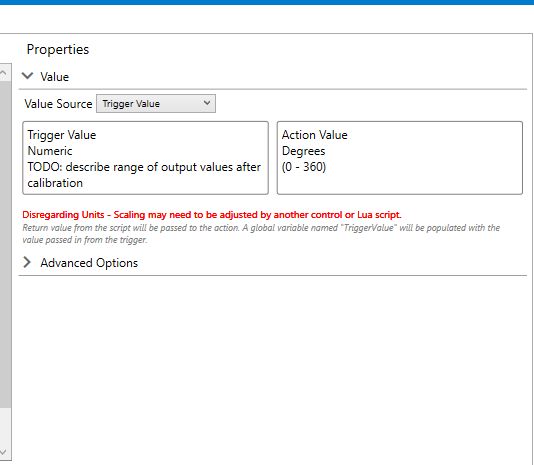Click the Properties panel title
The height and width of the screenshot is (465, 534).
click(x=58, y=49)
